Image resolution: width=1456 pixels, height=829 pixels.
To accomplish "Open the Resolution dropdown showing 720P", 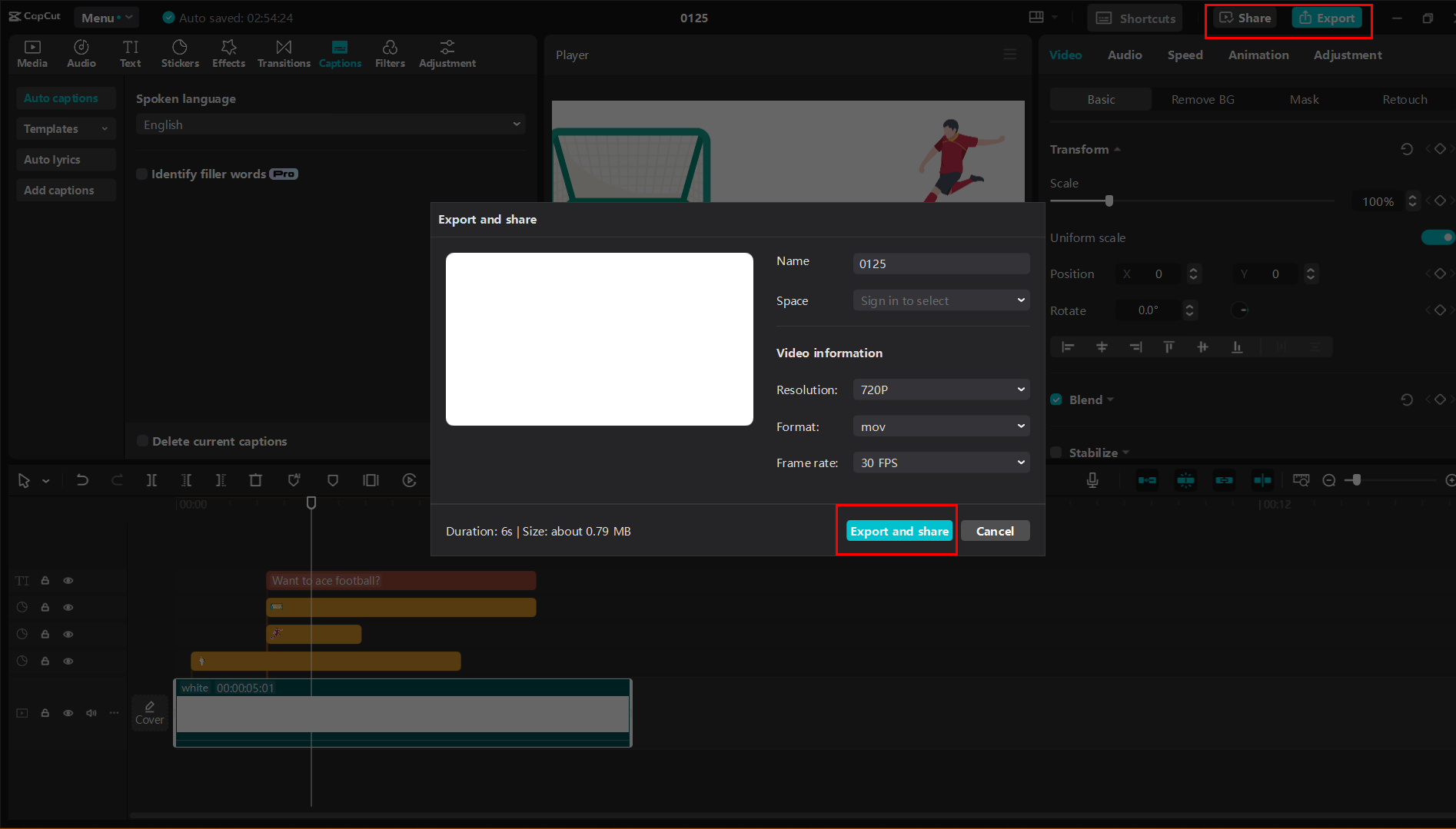I will coord(940,390).
